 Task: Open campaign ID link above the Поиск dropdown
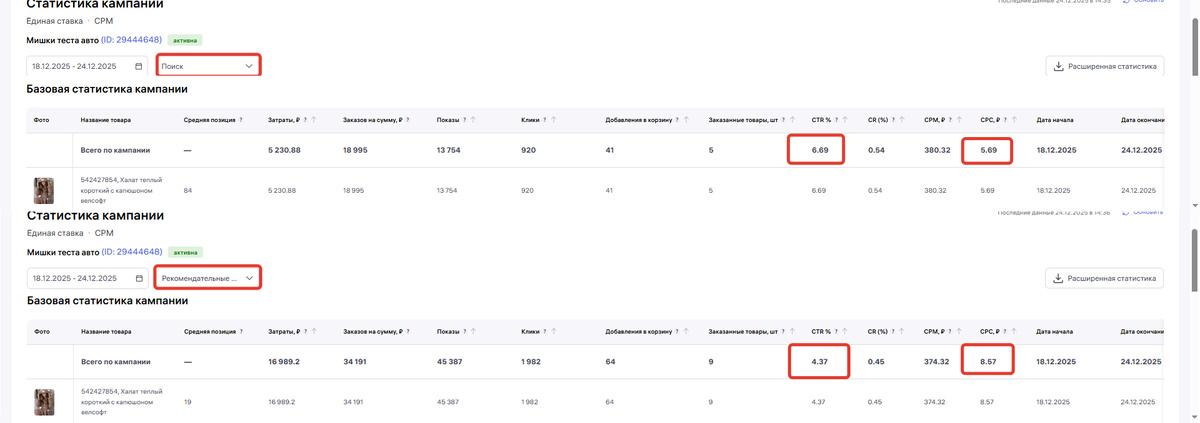click(131, 40)
